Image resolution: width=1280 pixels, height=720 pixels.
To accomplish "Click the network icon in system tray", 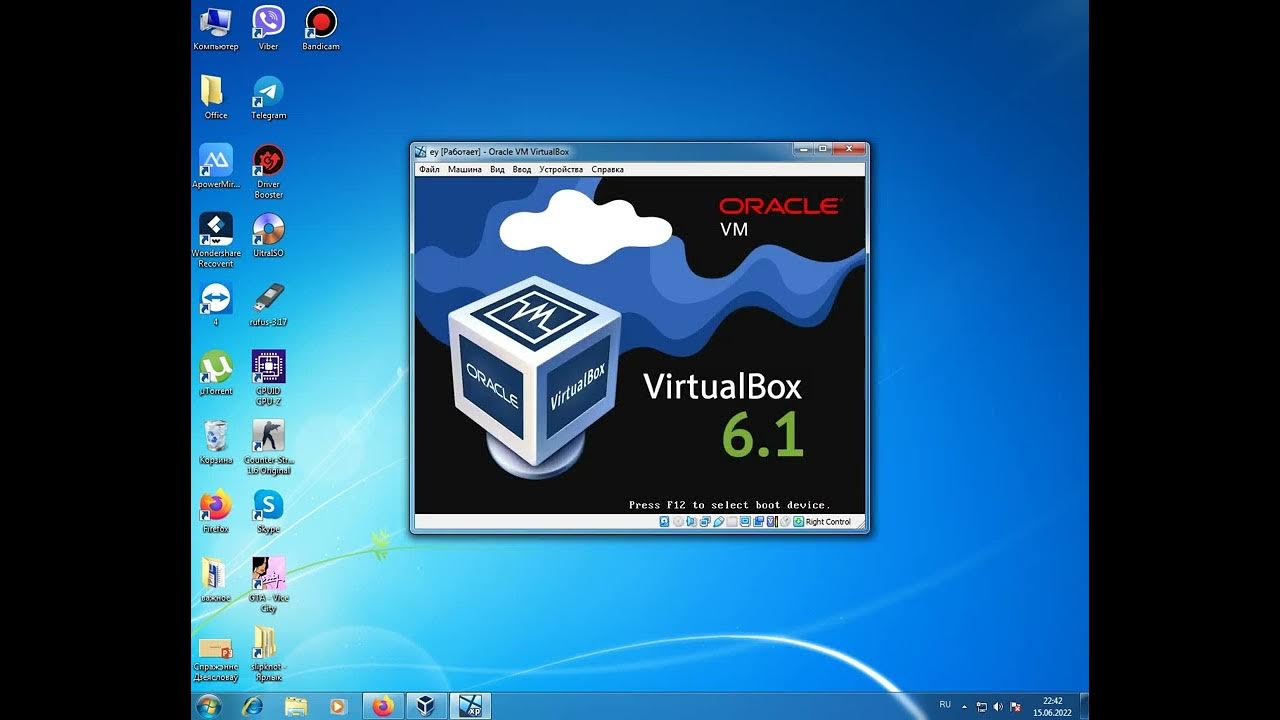I will (982, 706).
